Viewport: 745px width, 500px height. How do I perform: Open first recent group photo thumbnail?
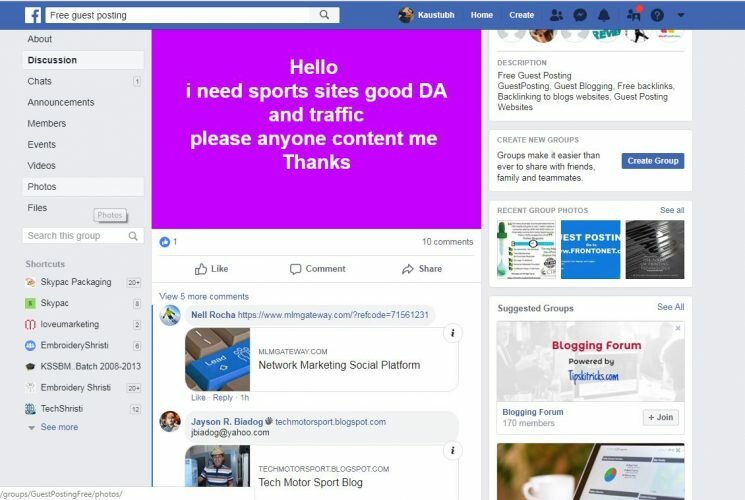tap(526, 249)
